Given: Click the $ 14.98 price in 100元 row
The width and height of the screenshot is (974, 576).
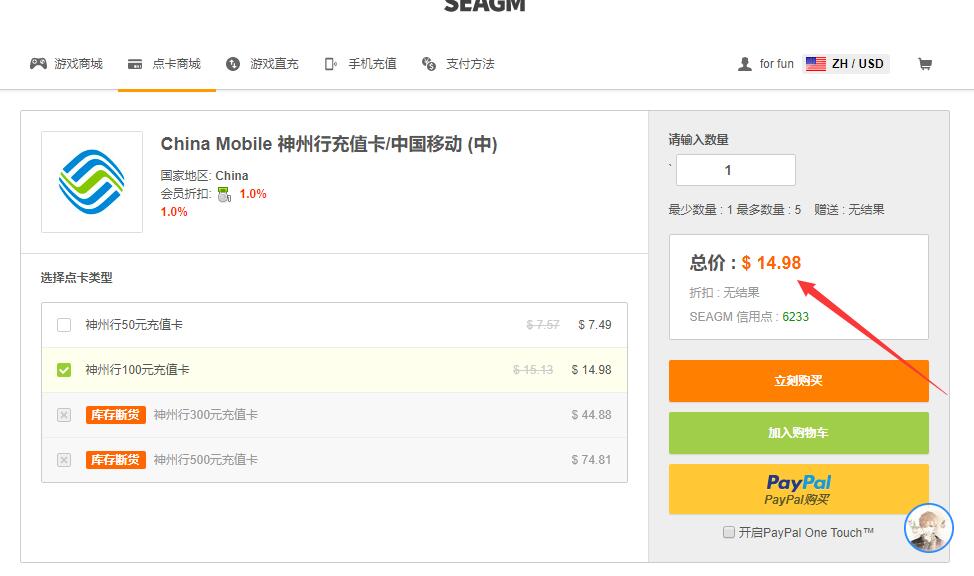Looking at the screenshot, I should 591,370.
